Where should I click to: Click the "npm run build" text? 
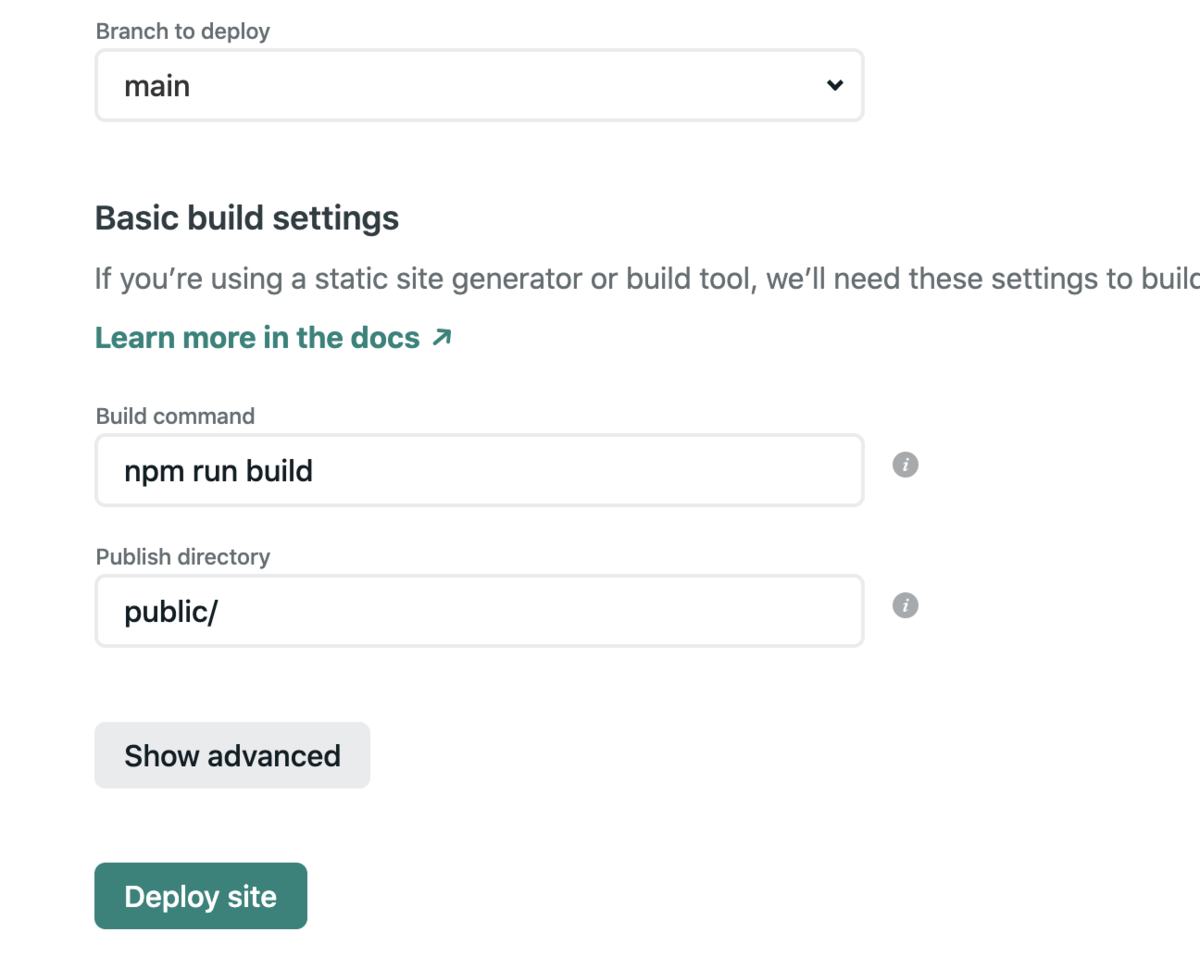tap(218, 470)
